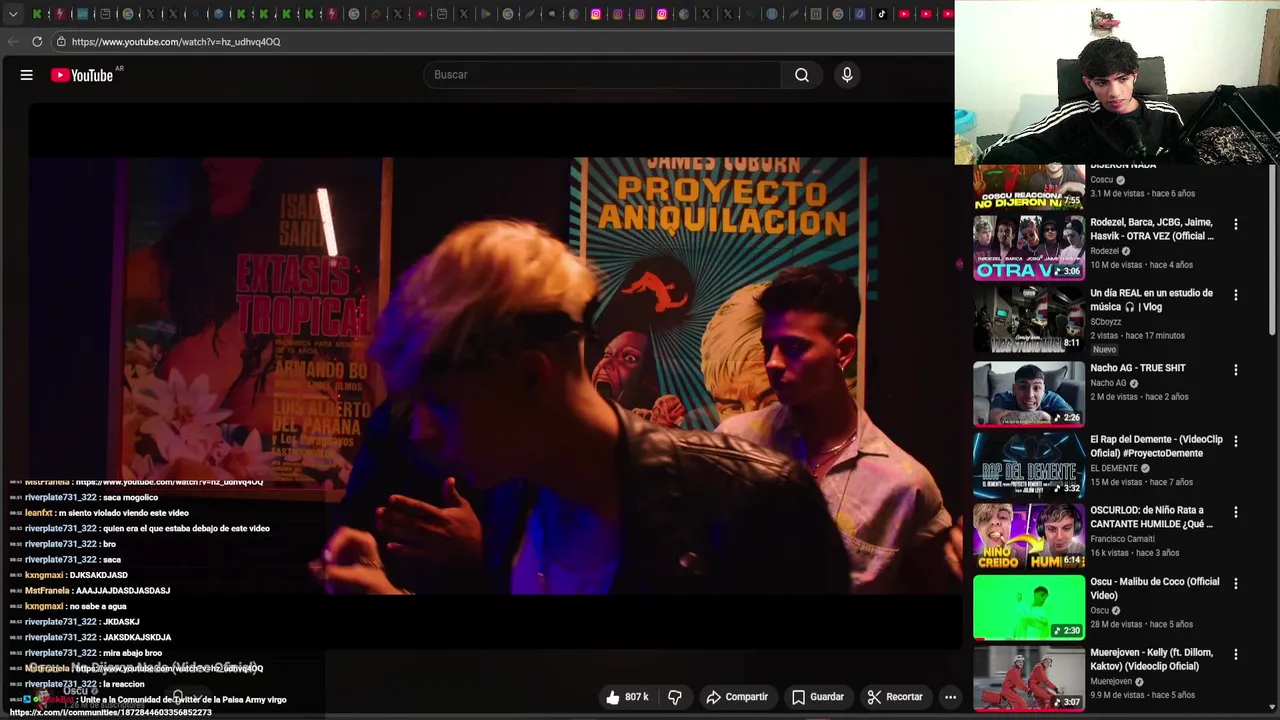Open options menu for El Rap del Demente
Image resolution: width=1280 pixels, height=720 pixels.
click(1236, 441)
